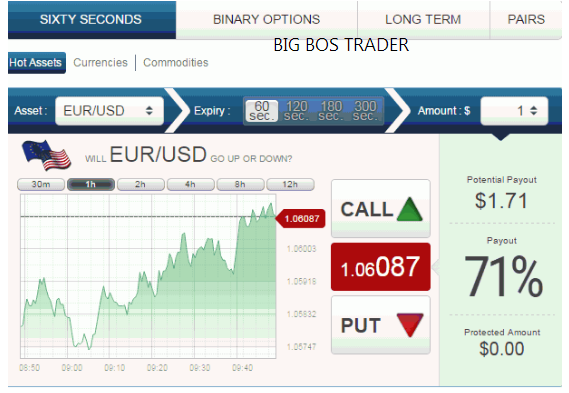
Task: Click the red 1.06087 price box
Action: pos(381,267)
